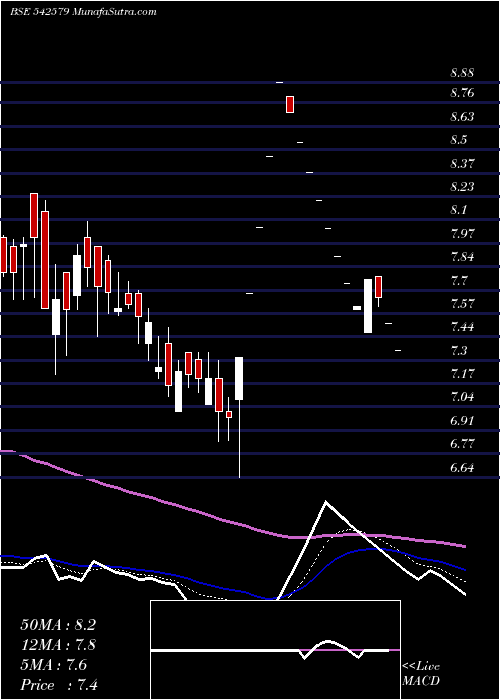Click the 7.3 price axis label
This screenshot has width=500, height=700.
pyautogui.click(x=458, y=350)
